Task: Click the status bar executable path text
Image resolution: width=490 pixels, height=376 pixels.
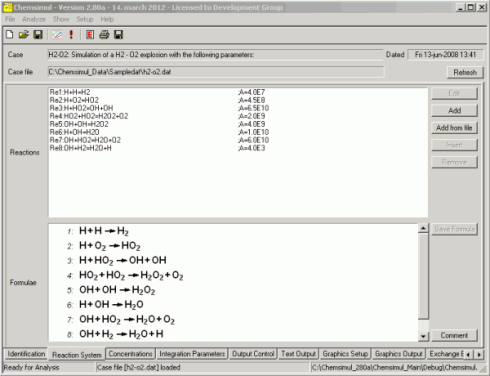Action: pyautogui.click(x=394, y=367)
